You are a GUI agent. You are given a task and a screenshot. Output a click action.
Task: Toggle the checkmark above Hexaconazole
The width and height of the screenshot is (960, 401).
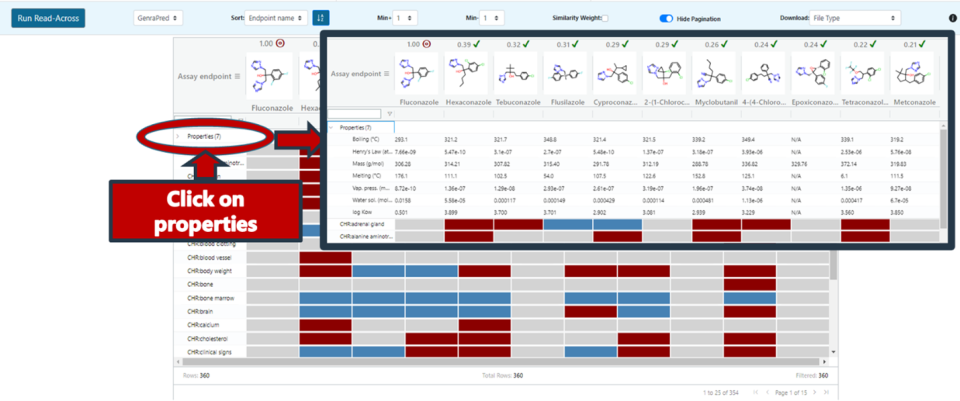tap(476, 44)
